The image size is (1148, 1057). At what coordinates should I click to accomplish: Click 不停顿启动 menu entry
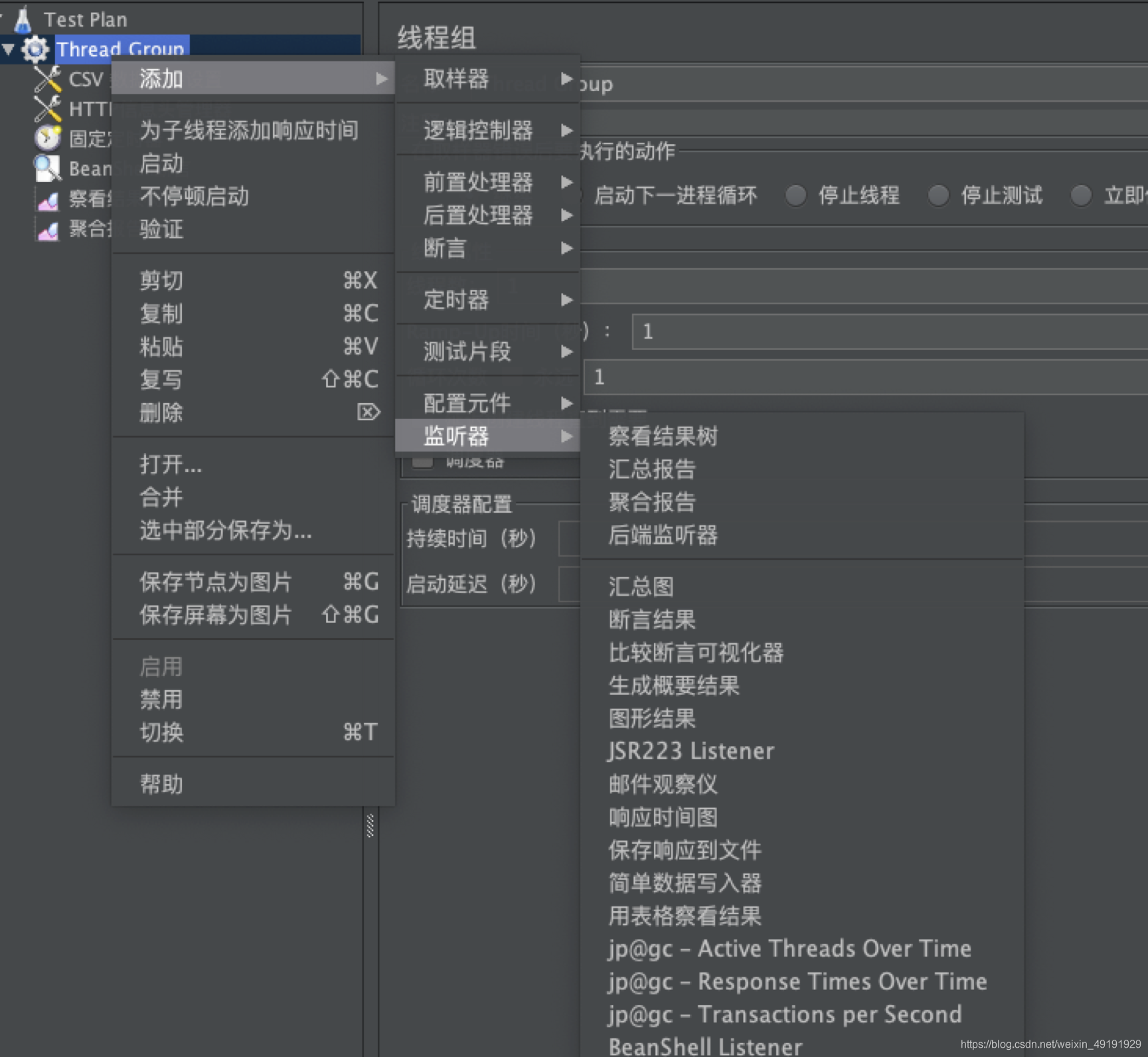click(x=253, y=197)
